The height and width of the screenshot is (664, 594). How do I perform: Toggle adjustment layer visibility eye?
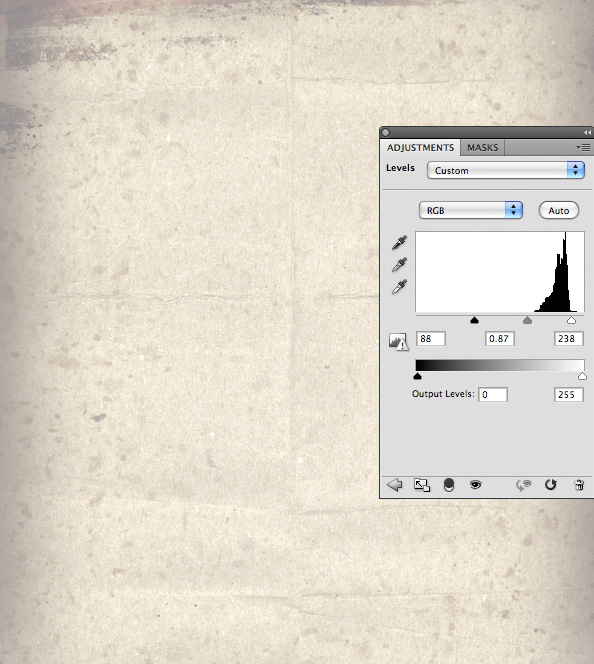pyautogui.click(x=475, y=484)
